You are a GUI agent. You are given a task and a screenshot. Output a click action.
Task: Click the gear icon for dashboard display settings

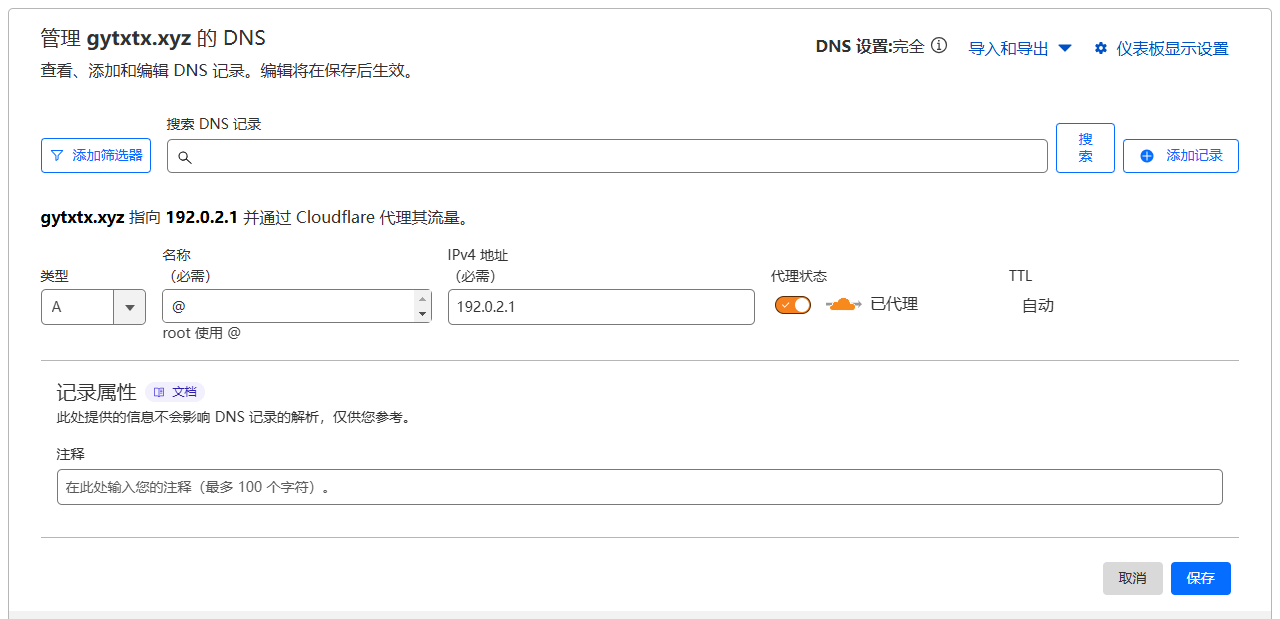pyautogui.click(x=1101, y=48)
